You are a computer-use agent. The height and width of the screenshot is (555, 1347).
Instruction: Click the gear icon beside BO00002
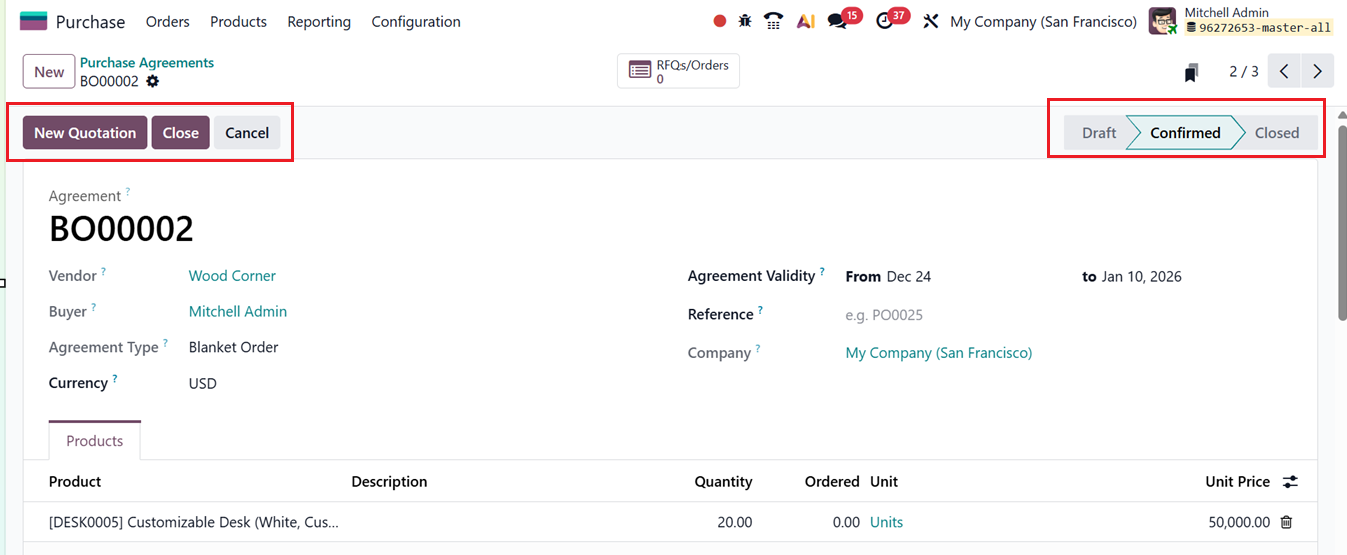click(x=153, y=82)
